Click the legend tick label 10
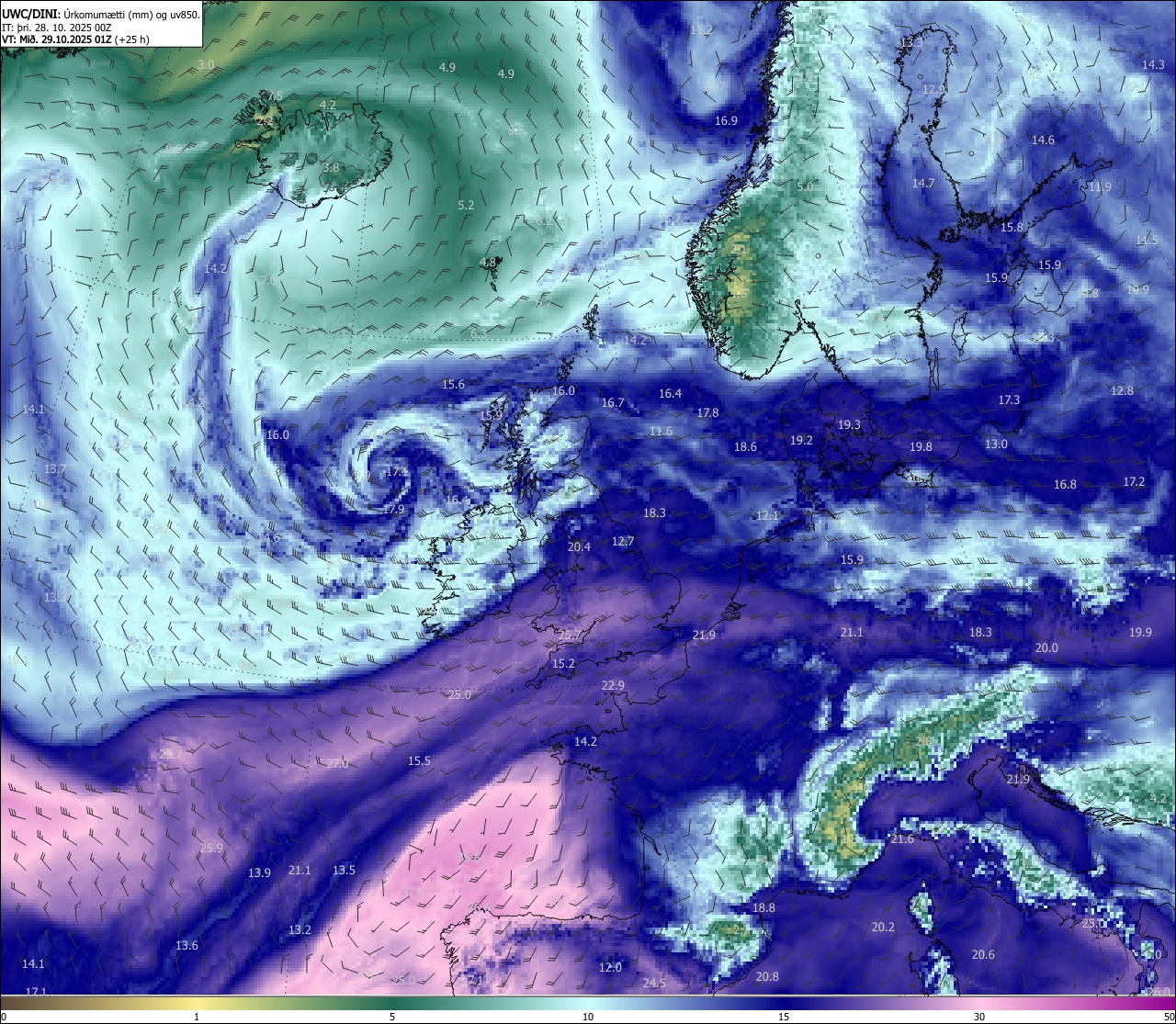Viewport: 1176px width, 1024px height. pyautogui.click(x=588, y=1017)
